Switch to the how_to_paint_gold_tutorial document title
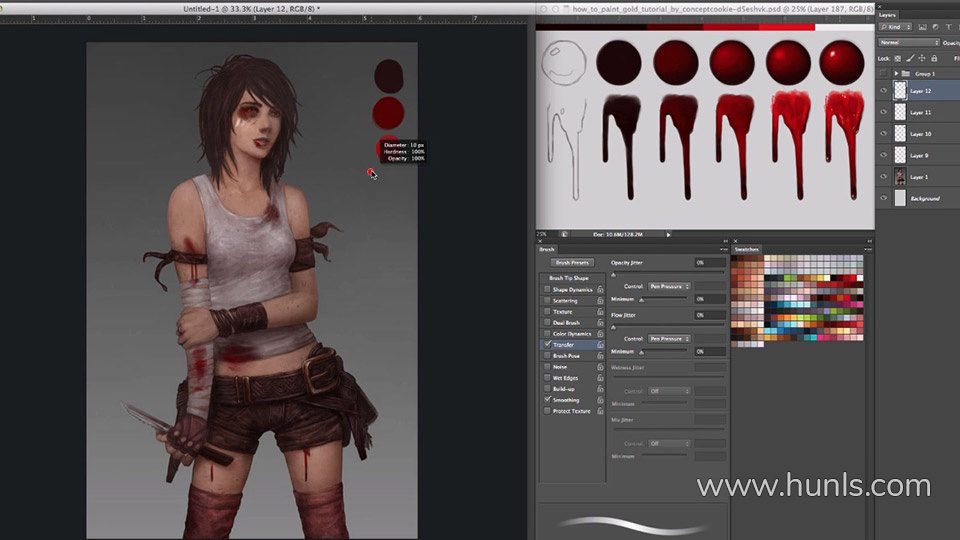Viewport: 960px width, 540px height. (723, 9)
